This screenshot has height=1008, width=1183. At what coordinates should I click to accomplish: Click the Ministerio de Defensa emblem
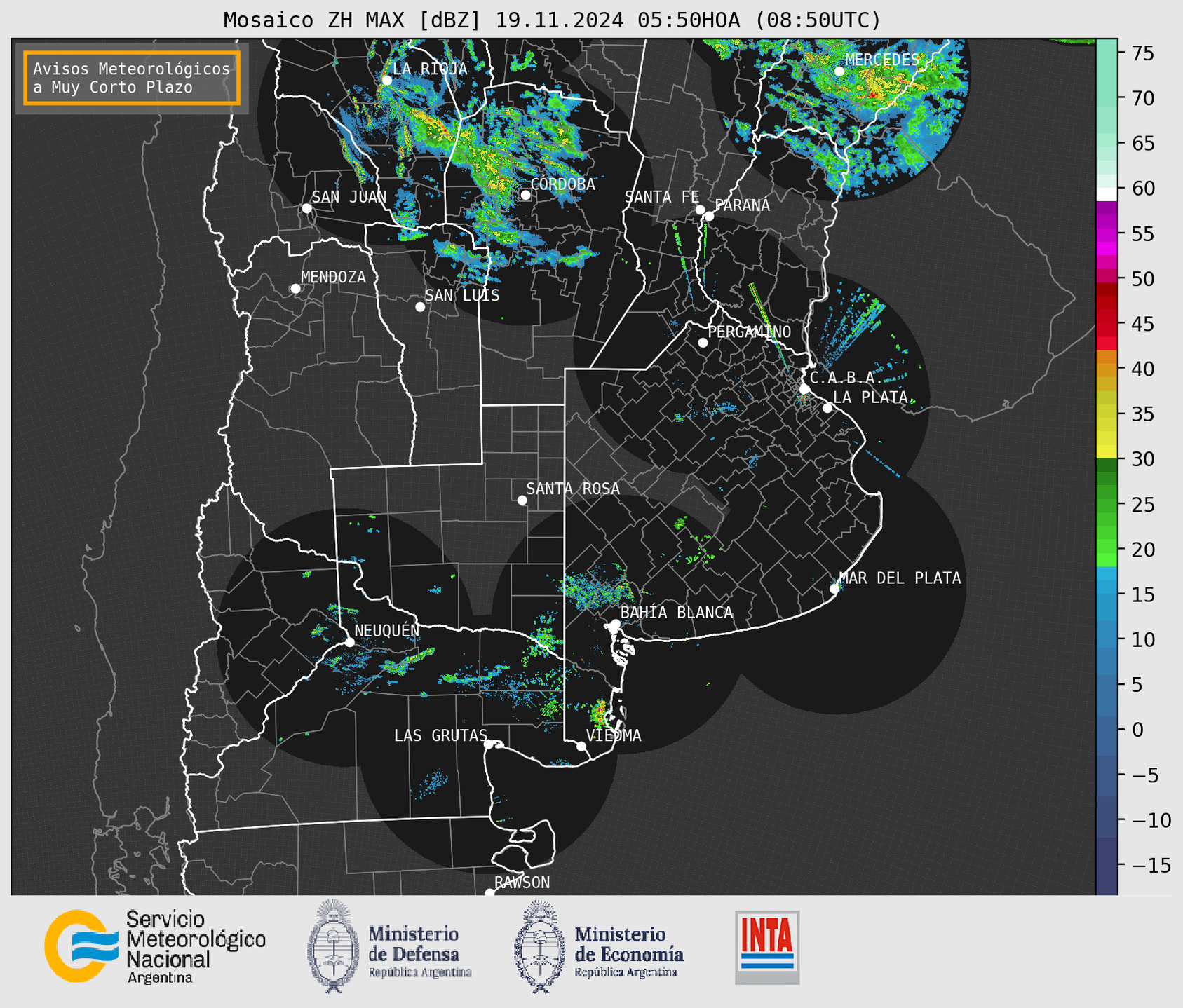(x=333, y=946)
